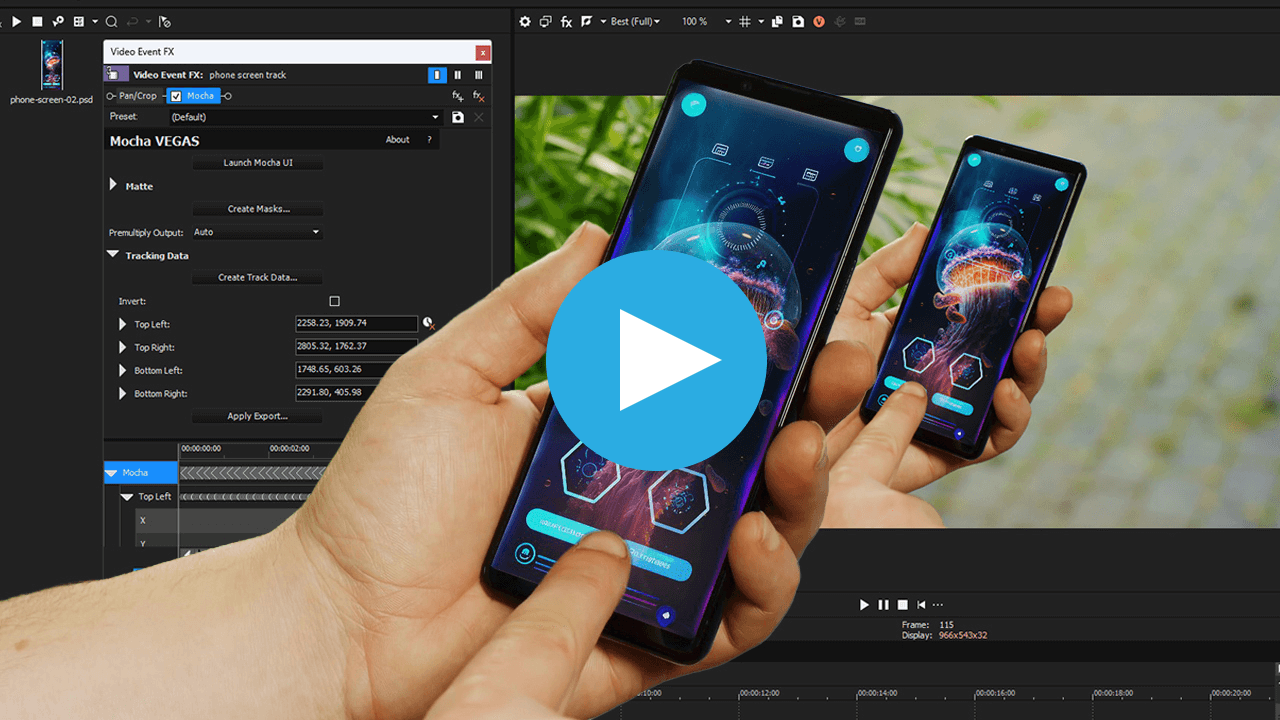Open the Preset dropdown list
The width and height of the screenshot is (1280, 720).
pos(435,117)
